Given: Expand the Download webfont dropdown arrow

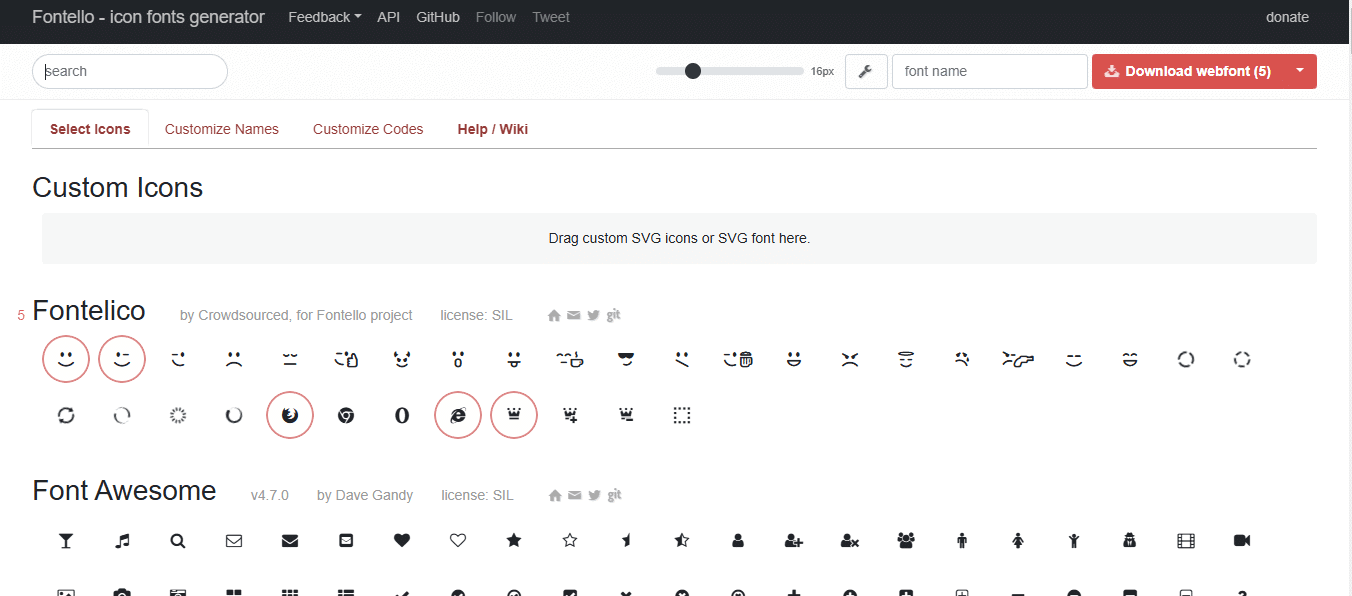Looking at the screenshot, I should click(1301, 71).
